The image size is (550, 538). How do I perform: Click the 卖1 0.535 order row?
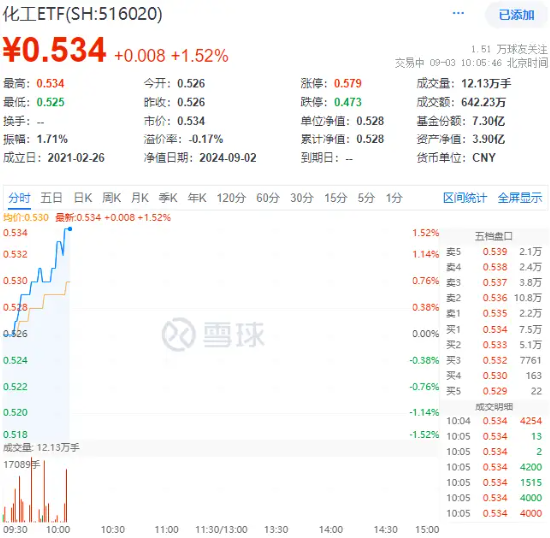[494, 314]
